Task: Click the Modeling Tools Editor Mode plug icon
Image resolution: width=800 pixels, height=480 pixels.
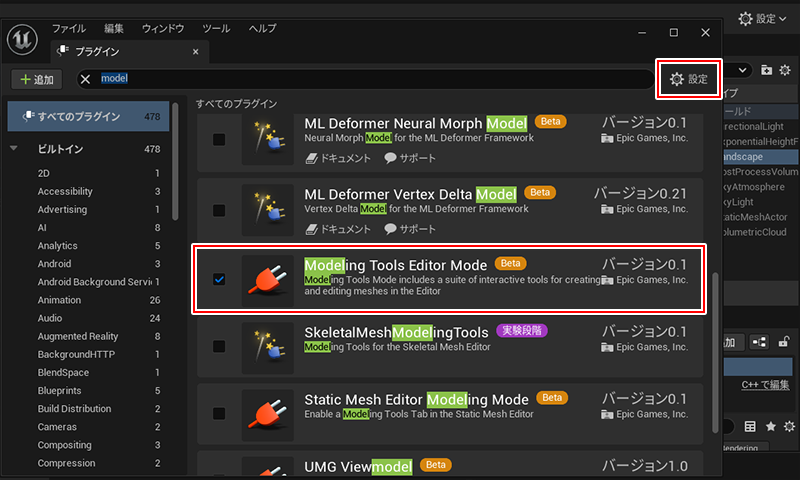Action: tap(267, 279)
